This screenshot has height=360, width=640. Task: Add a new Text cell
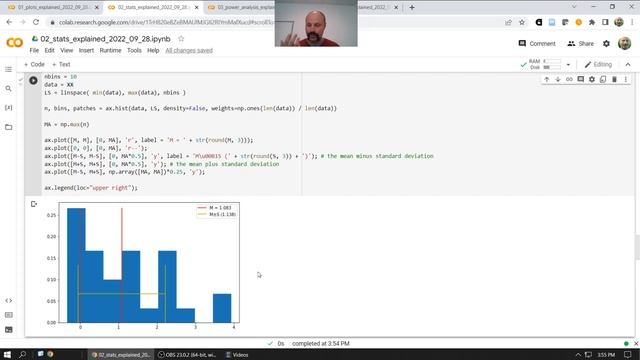61,64
